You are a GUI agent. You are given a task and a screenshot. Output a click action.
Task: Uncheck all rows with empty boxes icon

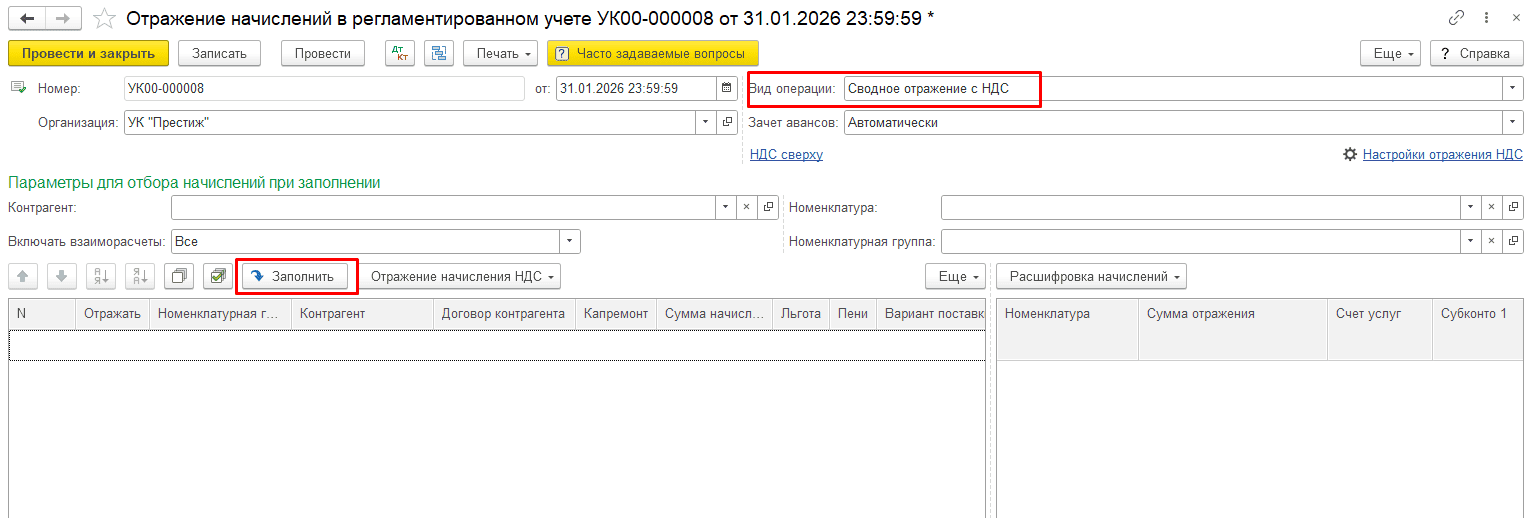179,276
